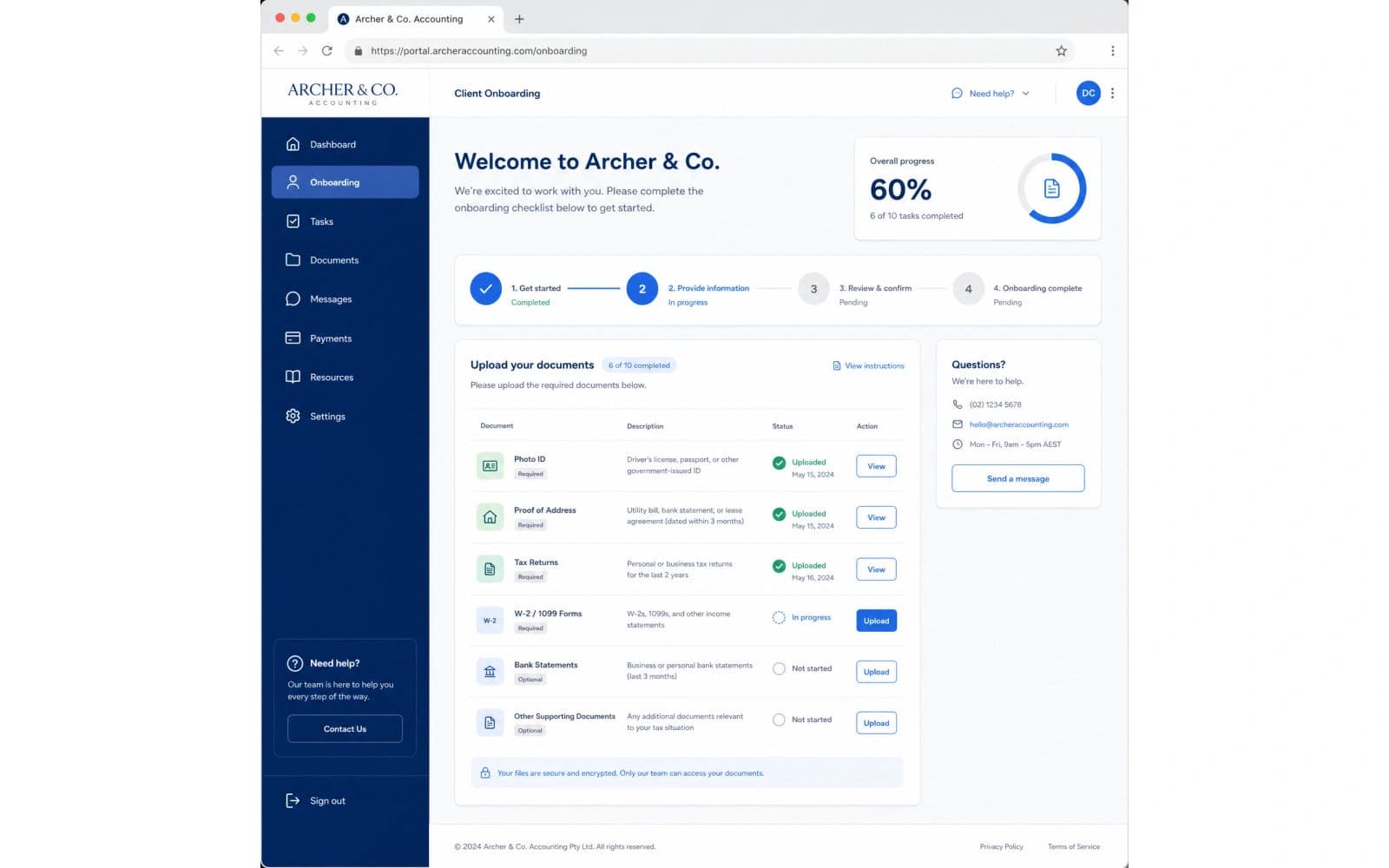Select Onboarding in the sidebar
The height and width of the screenshot is (868, 1389).
[345, 182]
